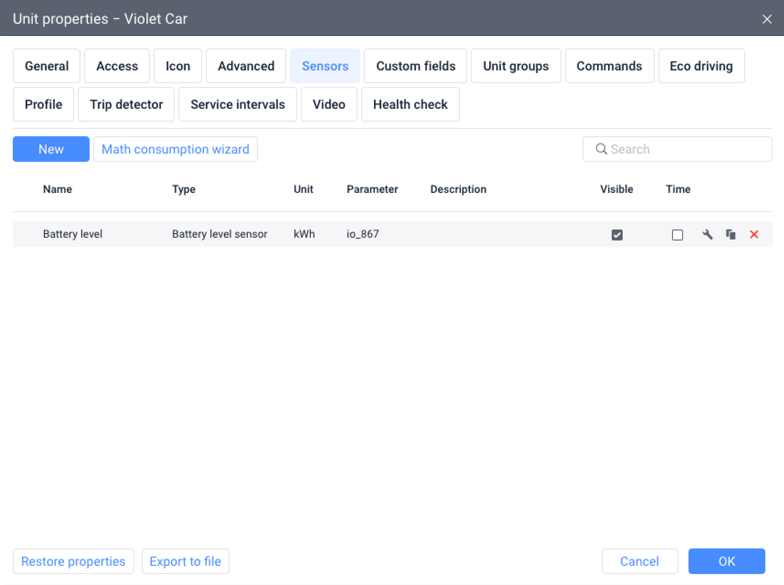
Task: Launch the Math consumption wizard
Action: [x=175, y=149]
